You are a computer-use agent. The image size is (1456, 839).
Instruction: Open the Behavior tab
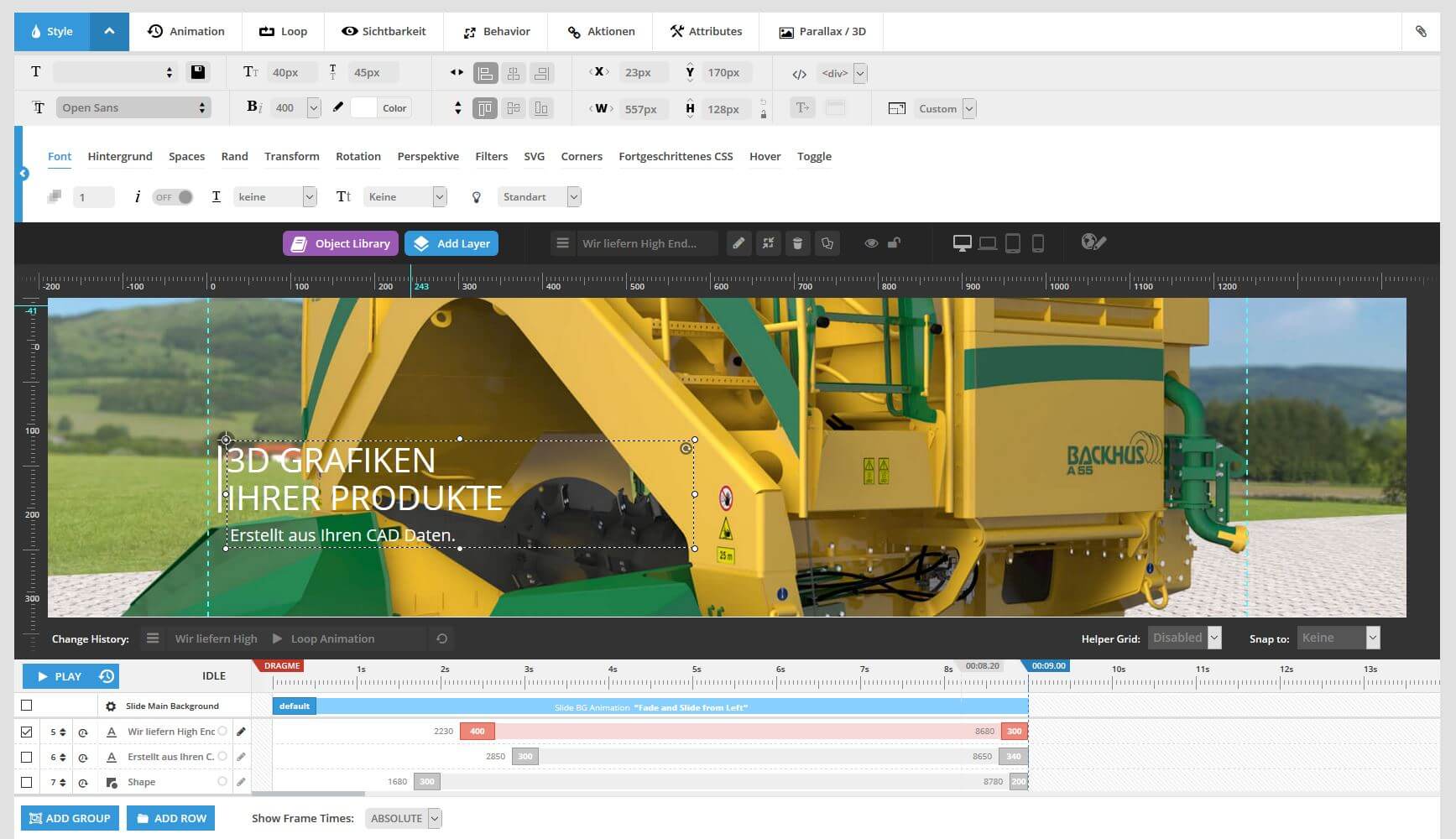(x=496, y=31)
